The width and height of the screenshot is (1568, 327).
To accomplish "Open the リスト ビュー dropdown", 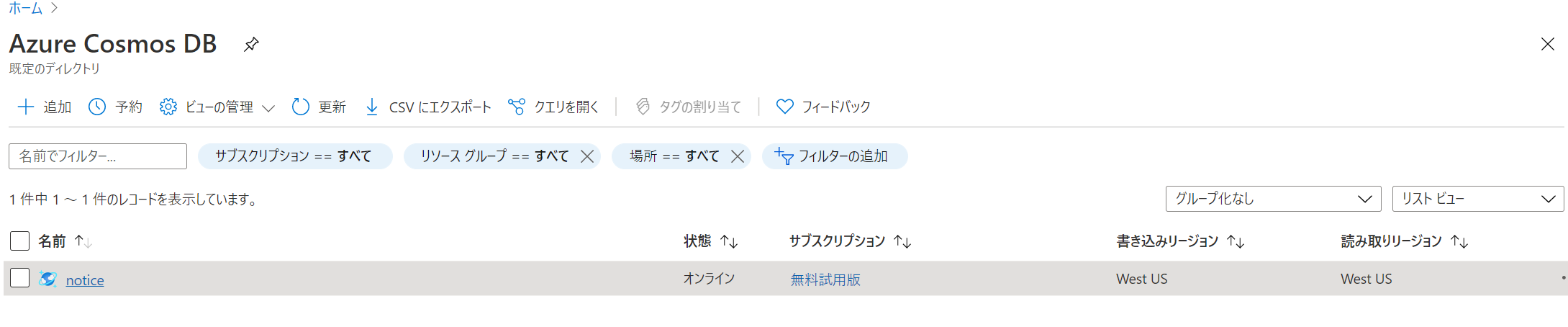I will tap(1478, 199).
